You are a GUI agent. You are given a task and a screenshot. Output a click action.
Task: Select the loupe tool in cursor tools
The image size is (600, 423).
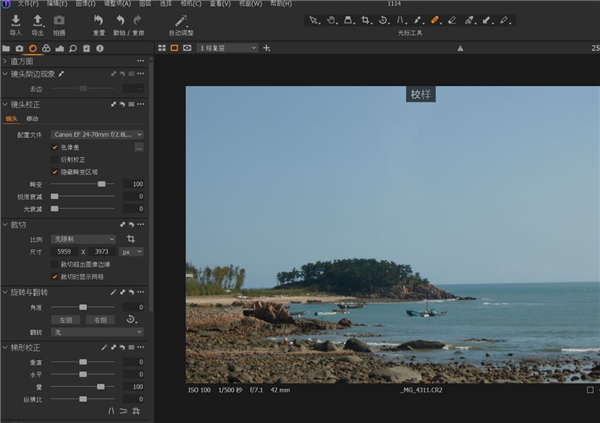(x=349, y=20)
